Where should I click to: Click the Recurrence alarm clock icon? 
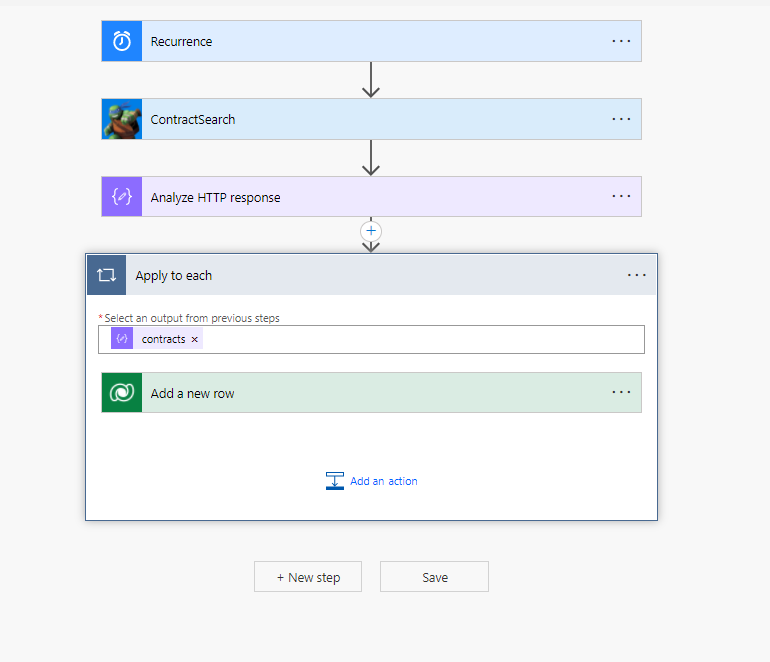[122, 41]
